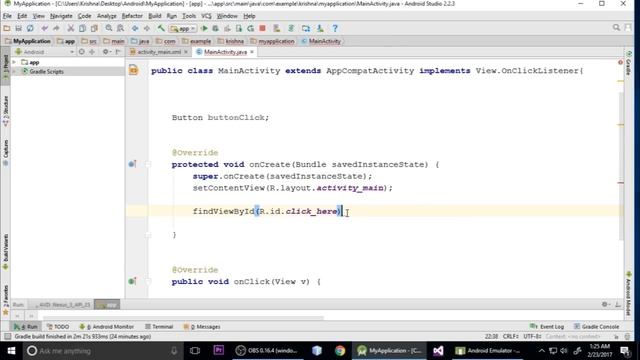Open the TODO tool window
640x360 pixels.
58,327
